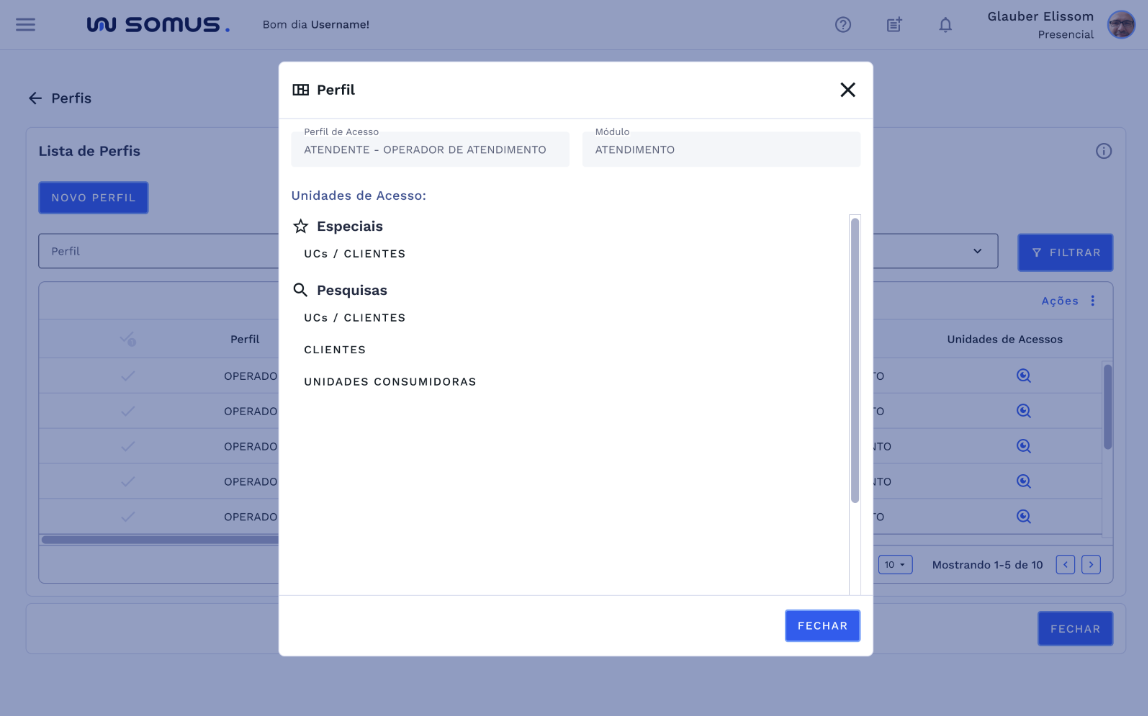Open the Ações kebab menu
The width and height of the screenshot is (1148, 716).
pos(1091,300)
